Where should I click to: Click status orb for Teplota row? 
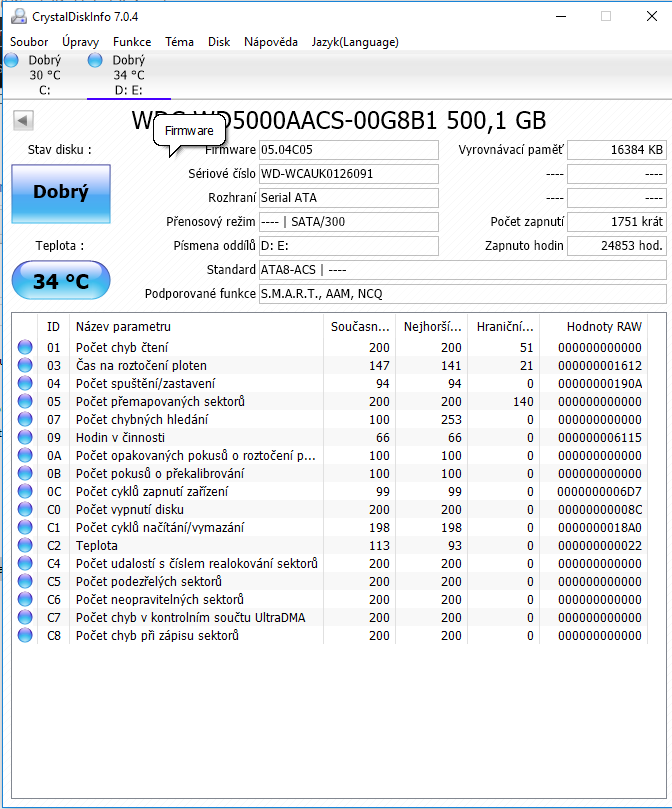[25, 546]
